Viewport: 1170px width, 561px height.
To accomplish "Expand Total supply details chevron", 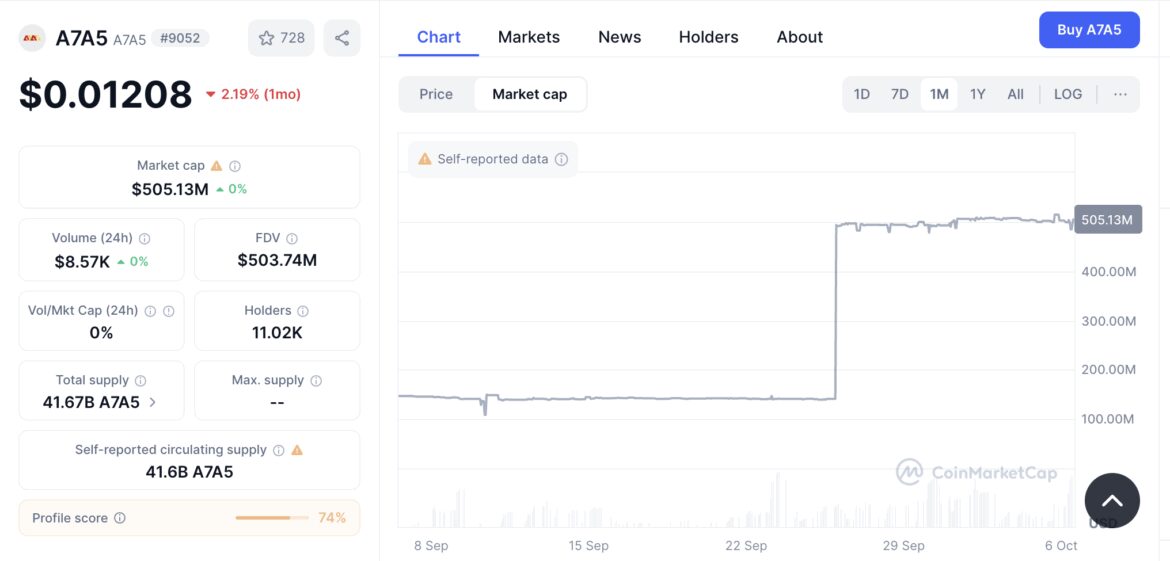I will 153,402.
